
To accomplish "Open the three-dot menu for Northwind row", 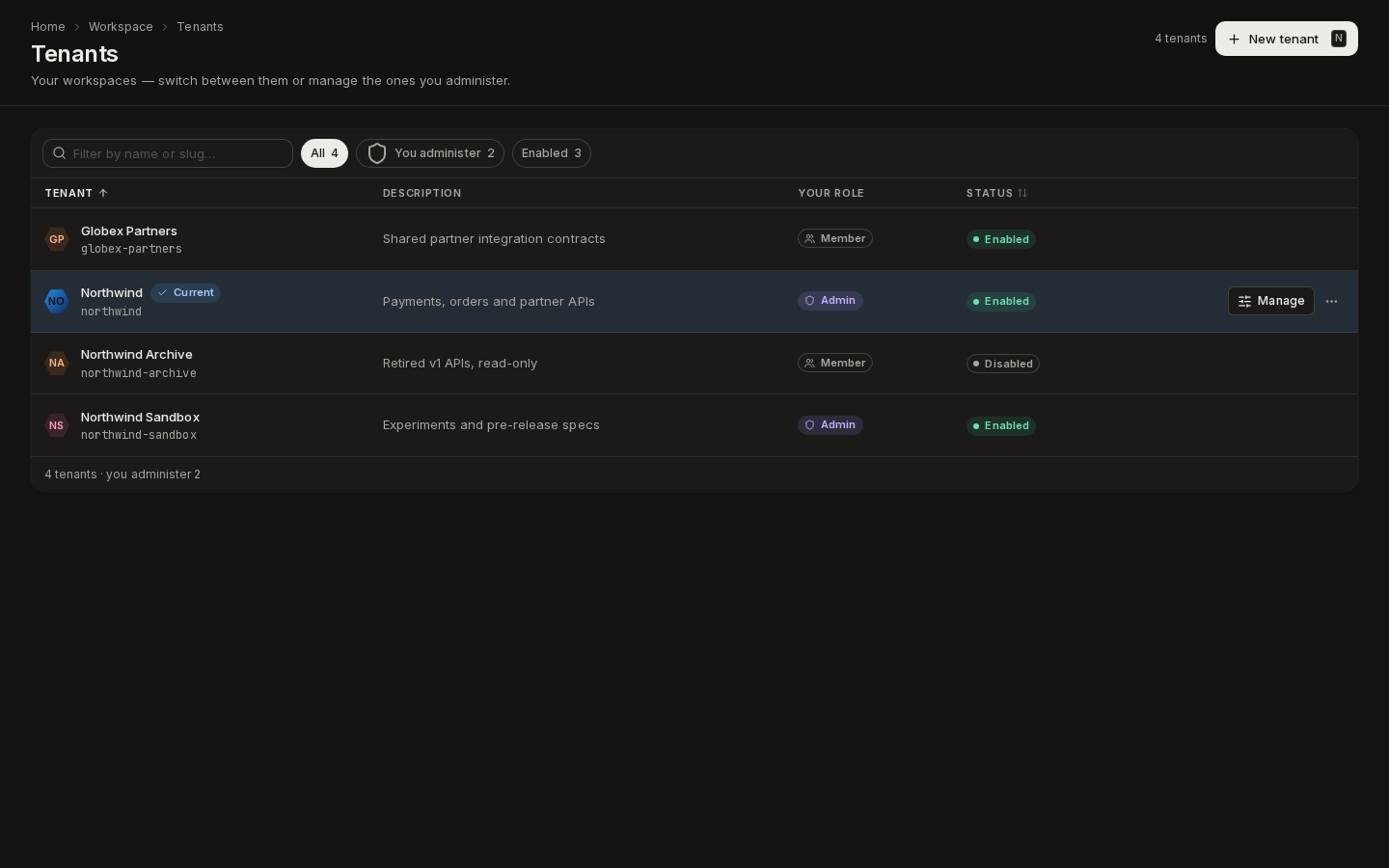I will pyautogui.click(x=1331, y=301).
